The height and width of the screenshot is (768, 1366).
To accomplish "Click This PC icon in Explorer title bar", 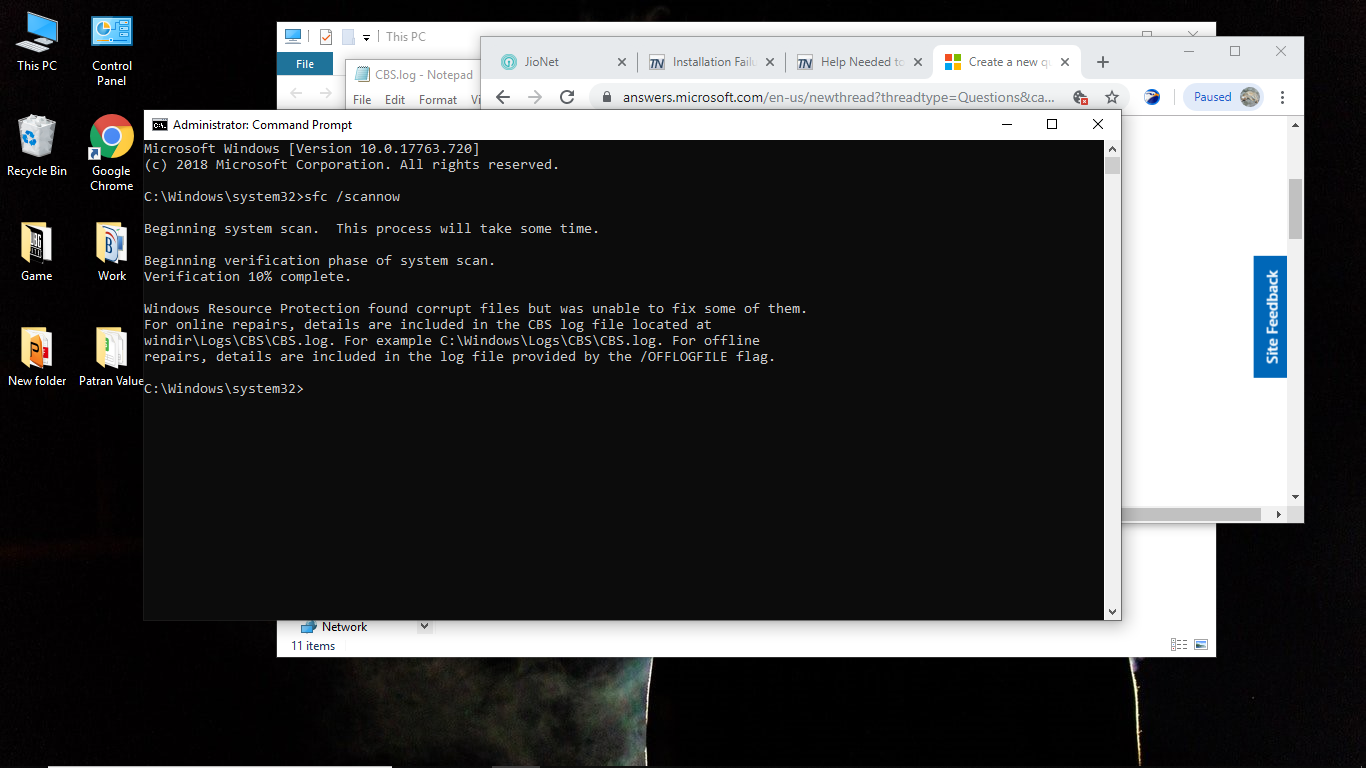I will [x=293, y=36].
